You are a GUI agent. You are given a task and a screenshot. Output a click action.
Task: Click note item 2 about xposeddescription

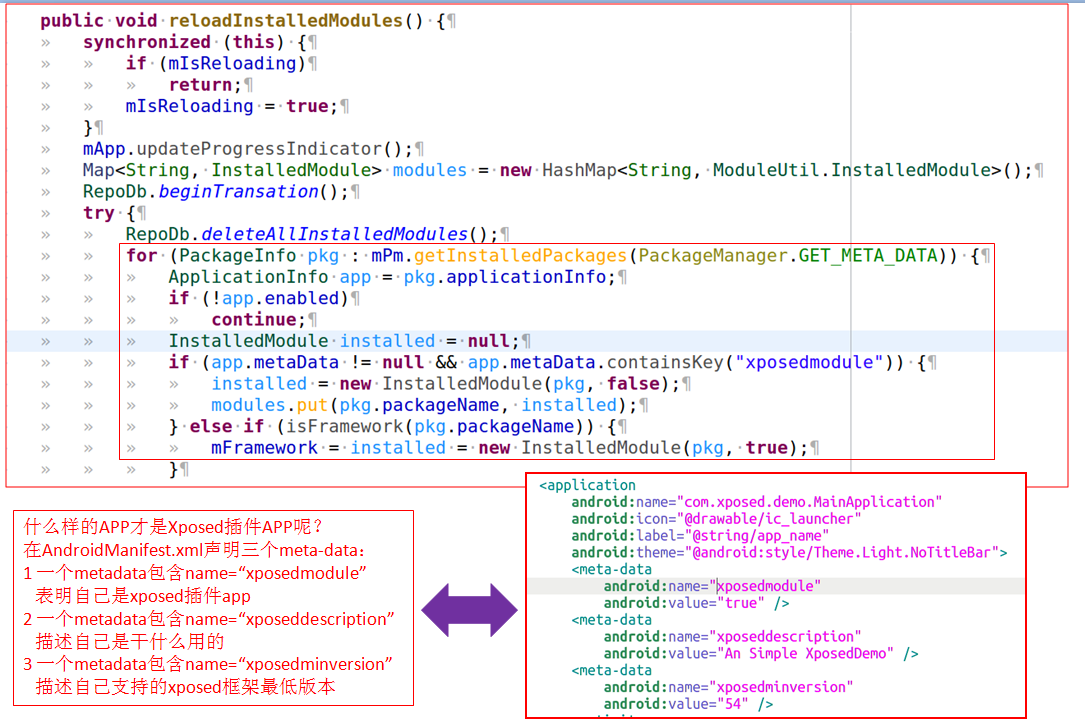(x=208, y=618)
